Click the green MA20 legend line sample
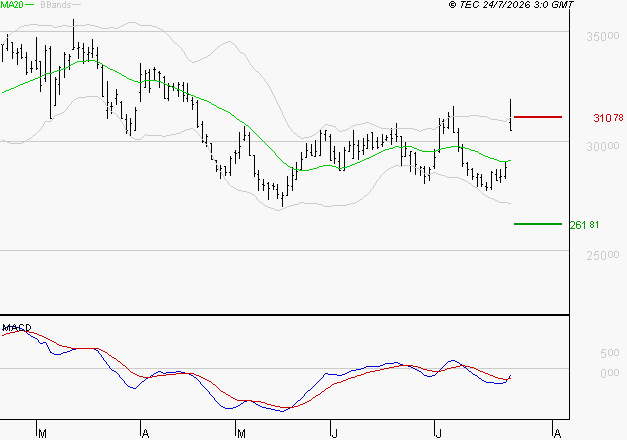The width and height of the screenshot is (627, 440). coord(30,4)
